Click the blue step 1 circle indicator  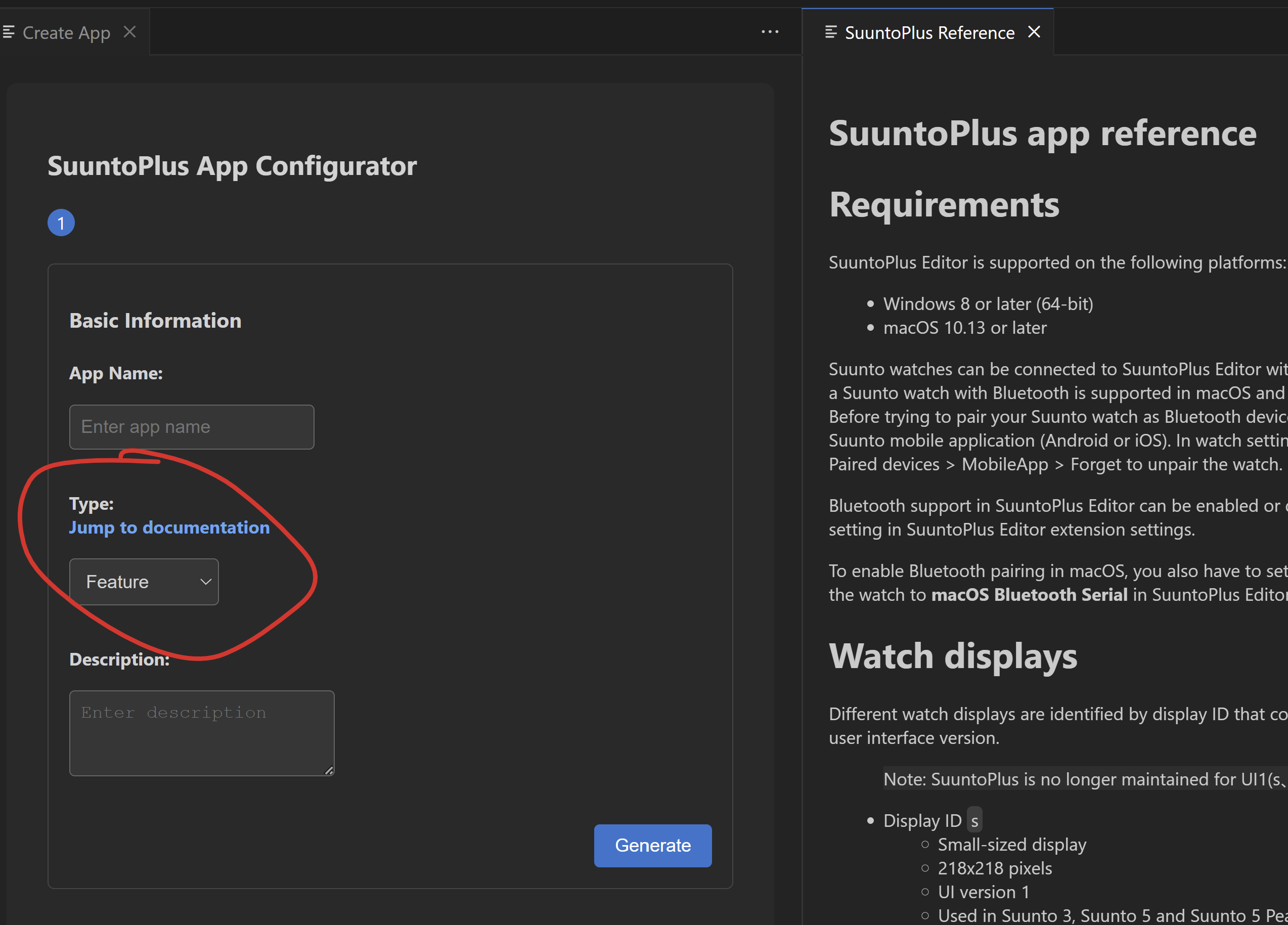(x=61, y=223)
